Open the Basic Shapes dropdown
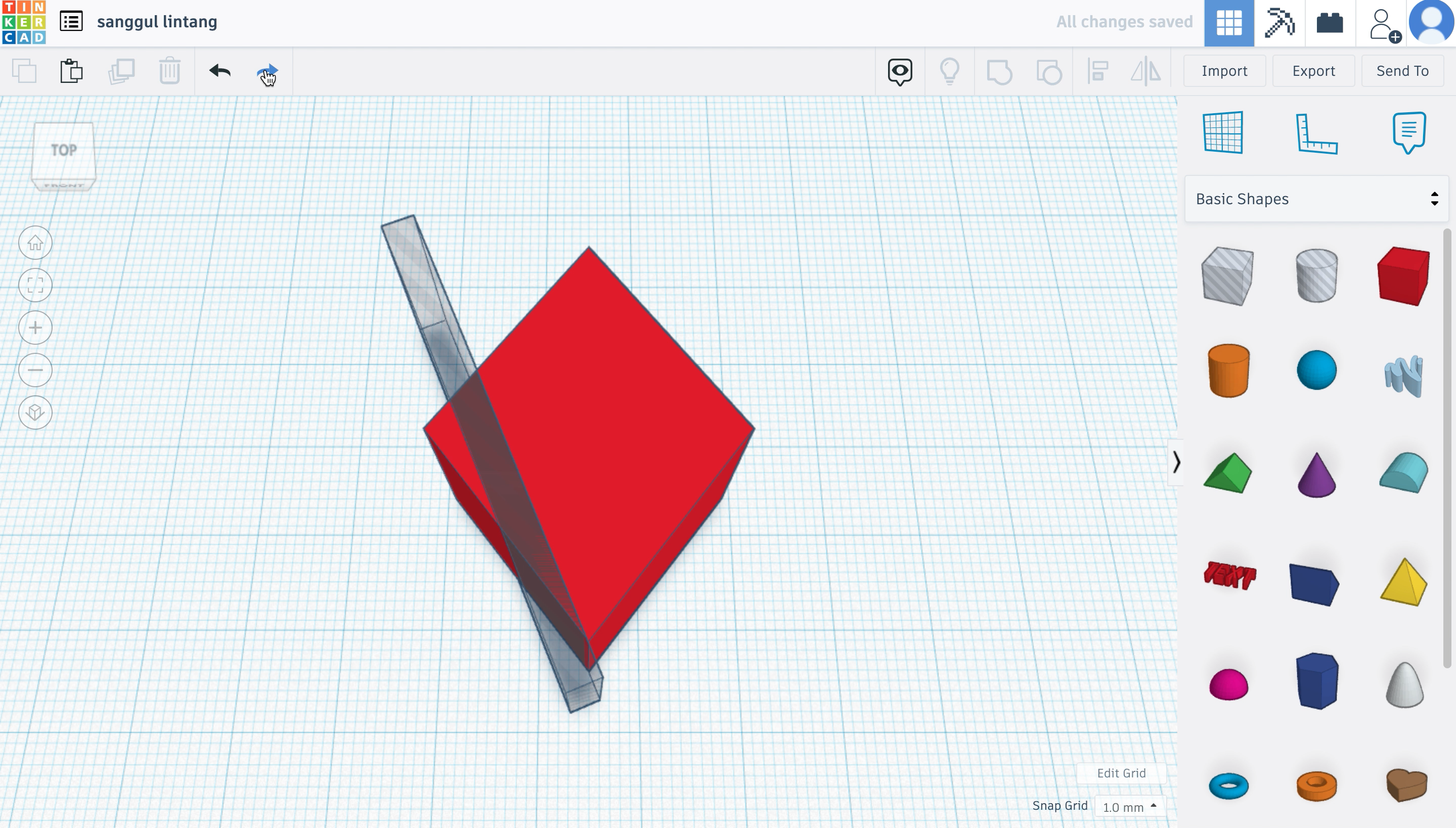 [1314, 198]
